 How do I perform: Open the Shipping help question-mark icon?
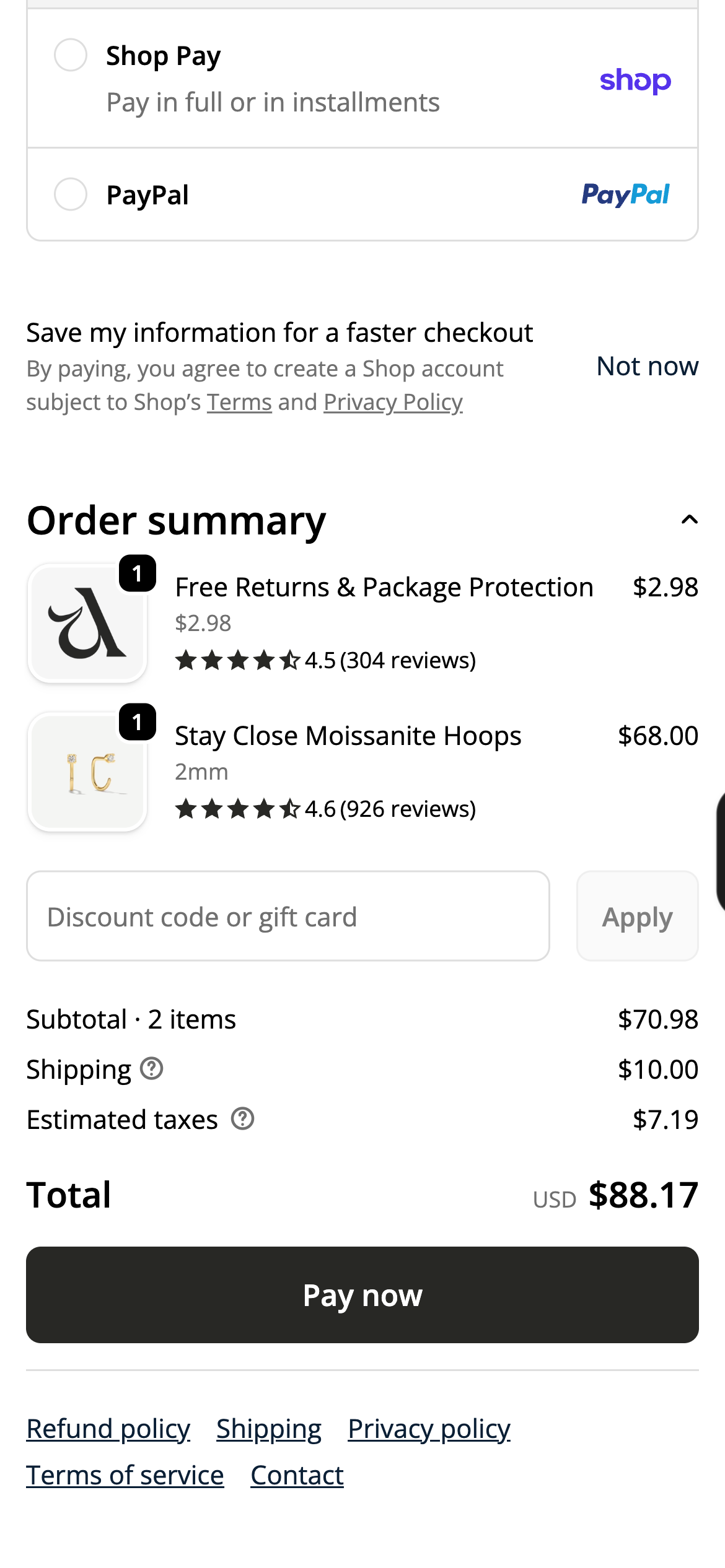[151, 1069]
